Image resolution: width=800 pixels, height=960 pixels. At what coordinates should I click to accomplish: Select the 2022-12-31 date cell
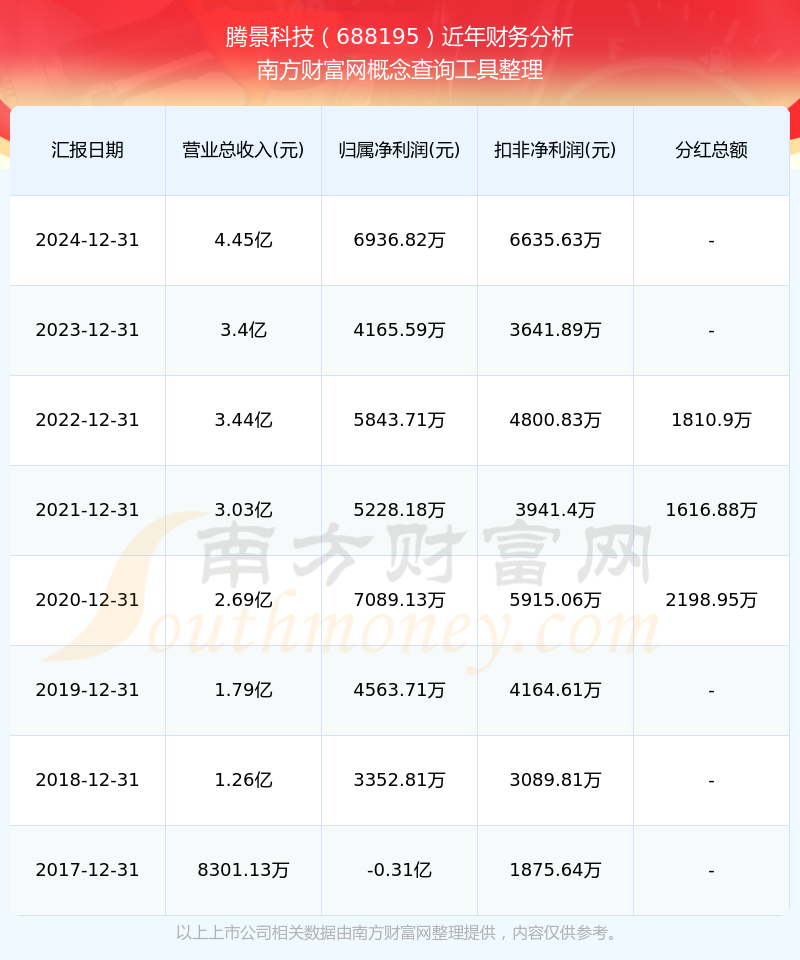(88, 420)
